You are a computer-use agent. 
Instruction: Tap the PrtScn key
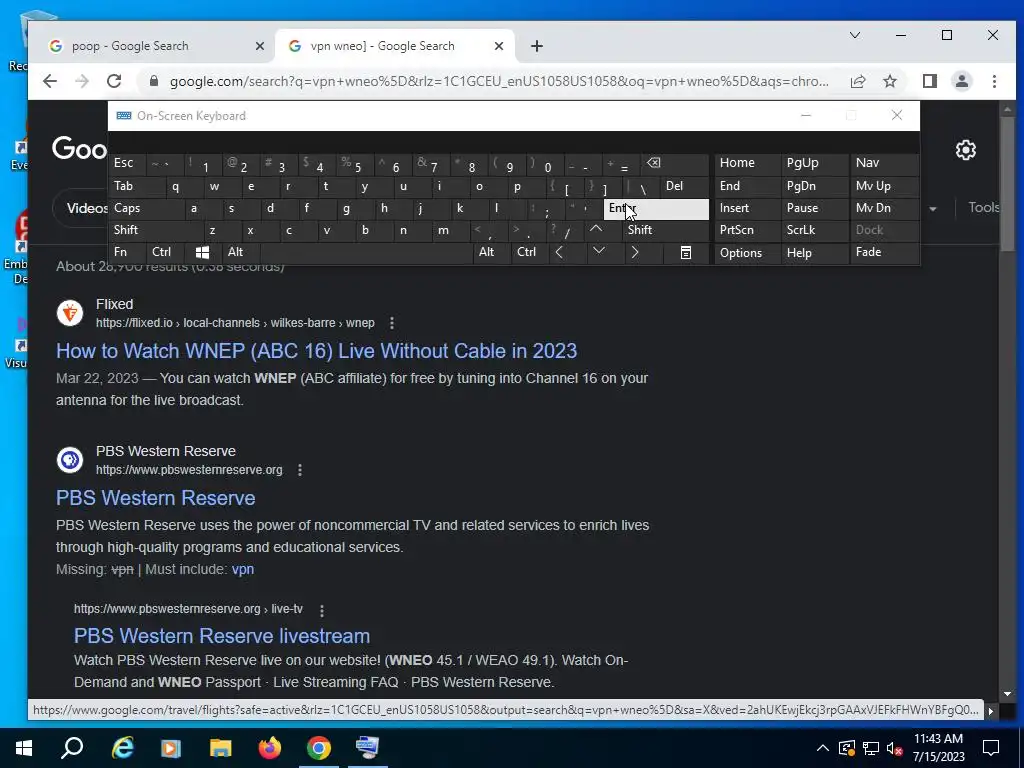point(748,230)
